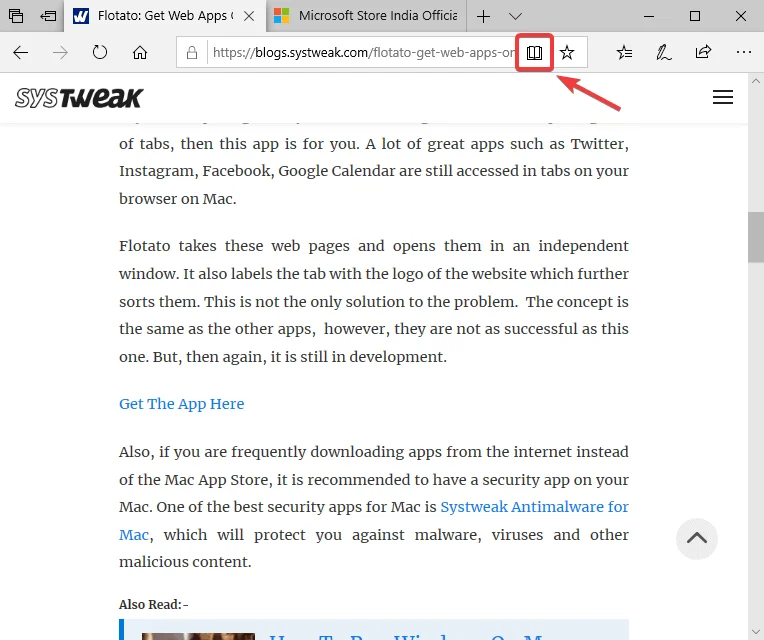Set these tabs aside icon
This screenshot has width=764, height=640.
pos(48,16)
